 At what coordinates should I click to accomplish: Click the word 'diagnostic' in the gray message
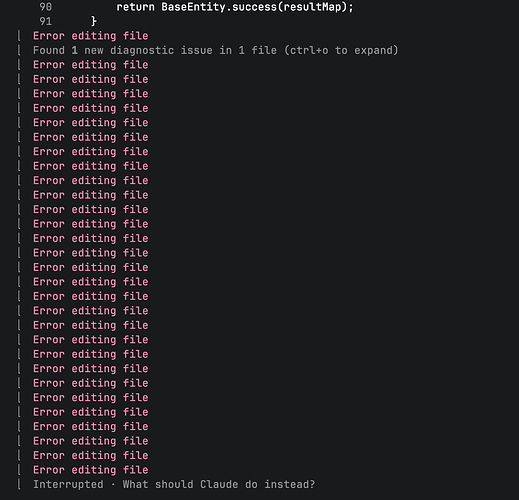click(x=142, y=50)
